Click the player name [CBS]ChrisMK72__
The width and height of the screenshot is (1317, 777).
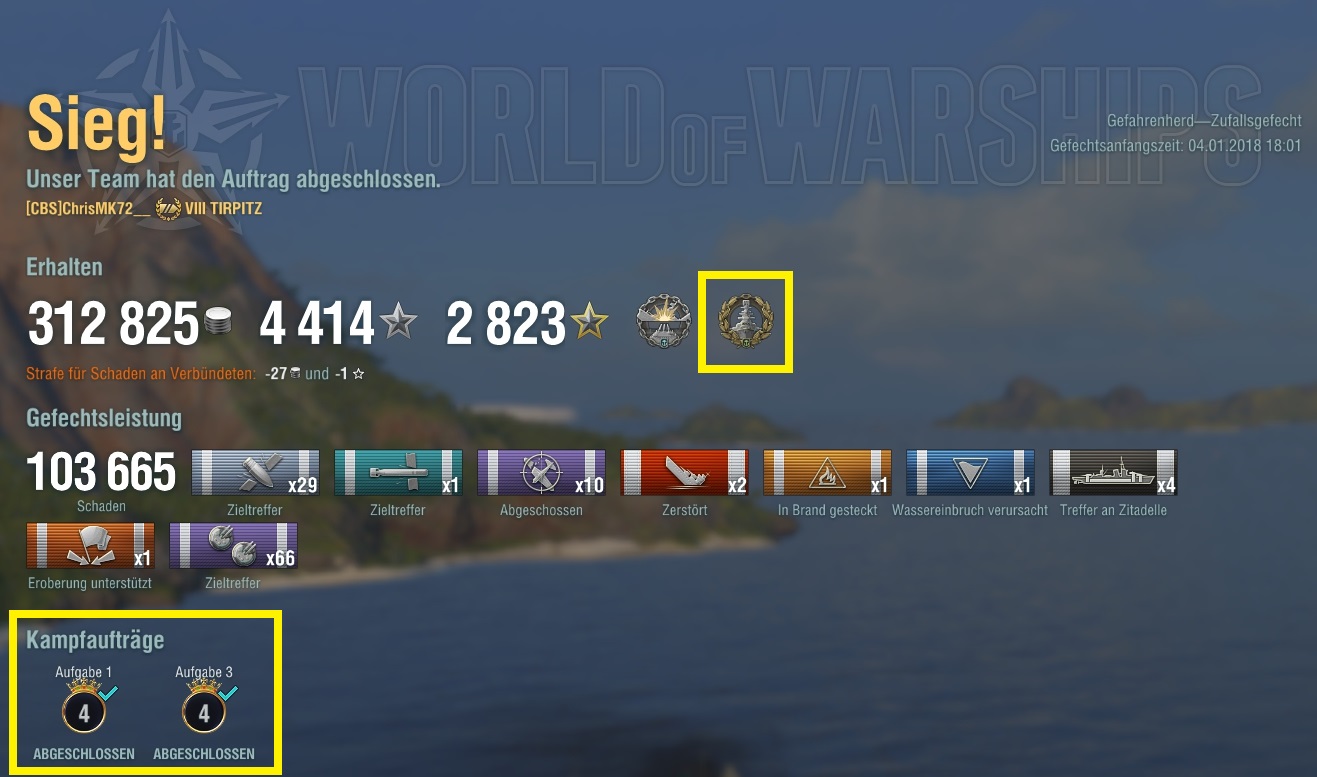point(90,209)
